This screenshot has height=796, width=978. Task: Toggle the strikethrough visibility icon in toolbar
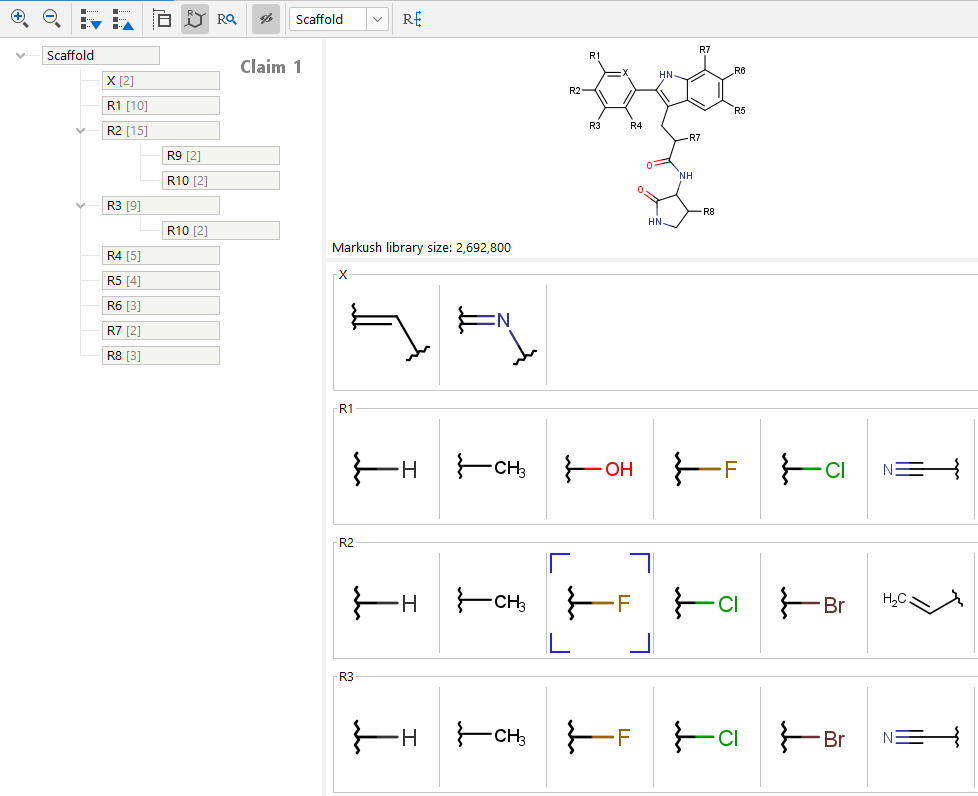click(265, 18)
